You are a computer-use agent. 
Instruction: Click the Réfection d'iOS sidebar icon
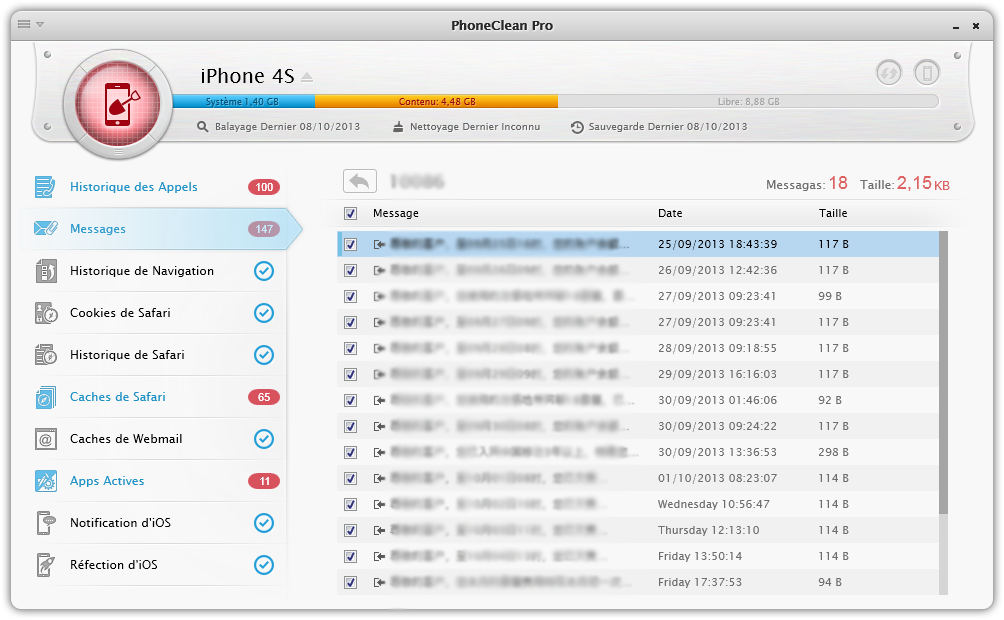point(45,565)
